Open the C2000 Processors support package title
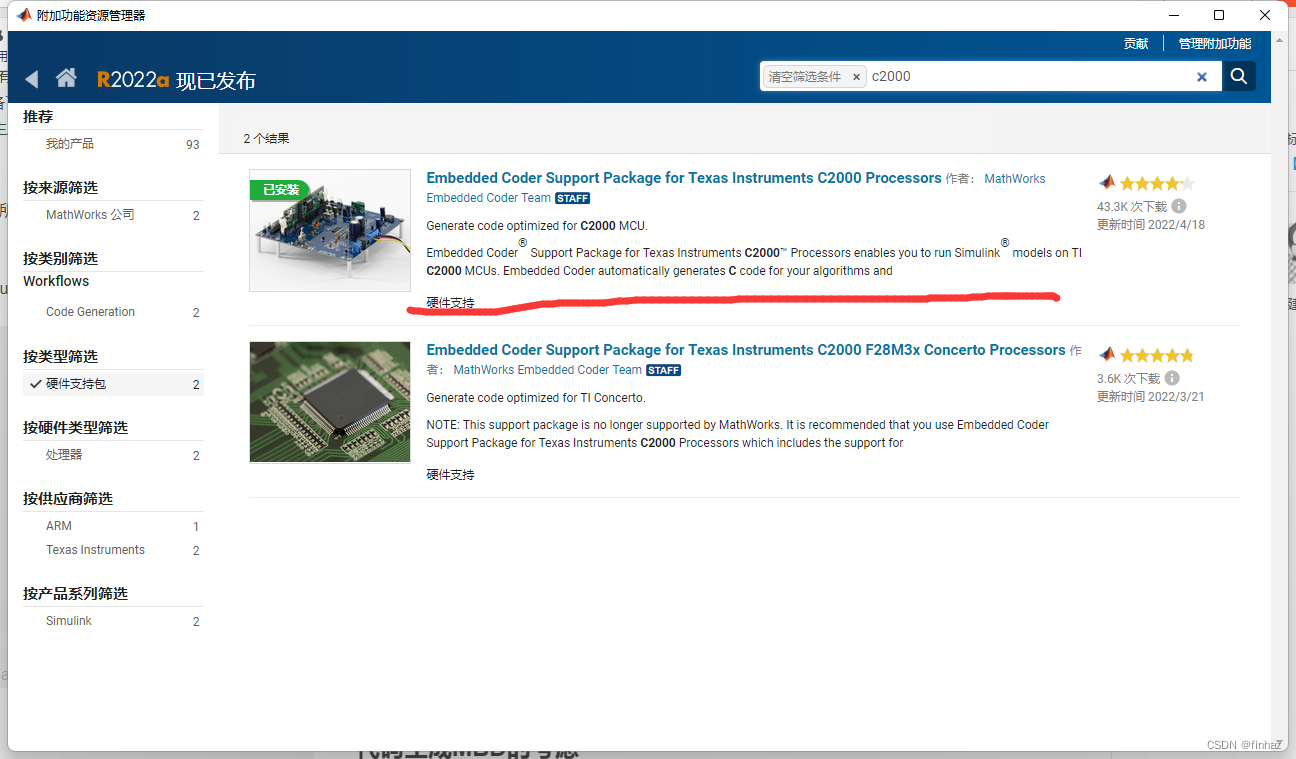Image resolution: width=1296 pixels, height=759 pixels. pyautogui.click(x=684, y=178)
